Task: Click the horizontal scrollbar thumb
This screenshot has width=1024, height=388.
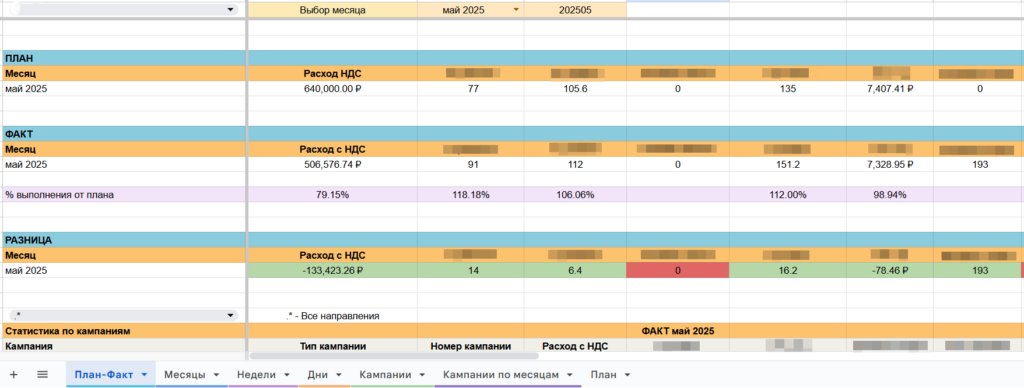Action: pyautogui.click(x=394, y=356)
